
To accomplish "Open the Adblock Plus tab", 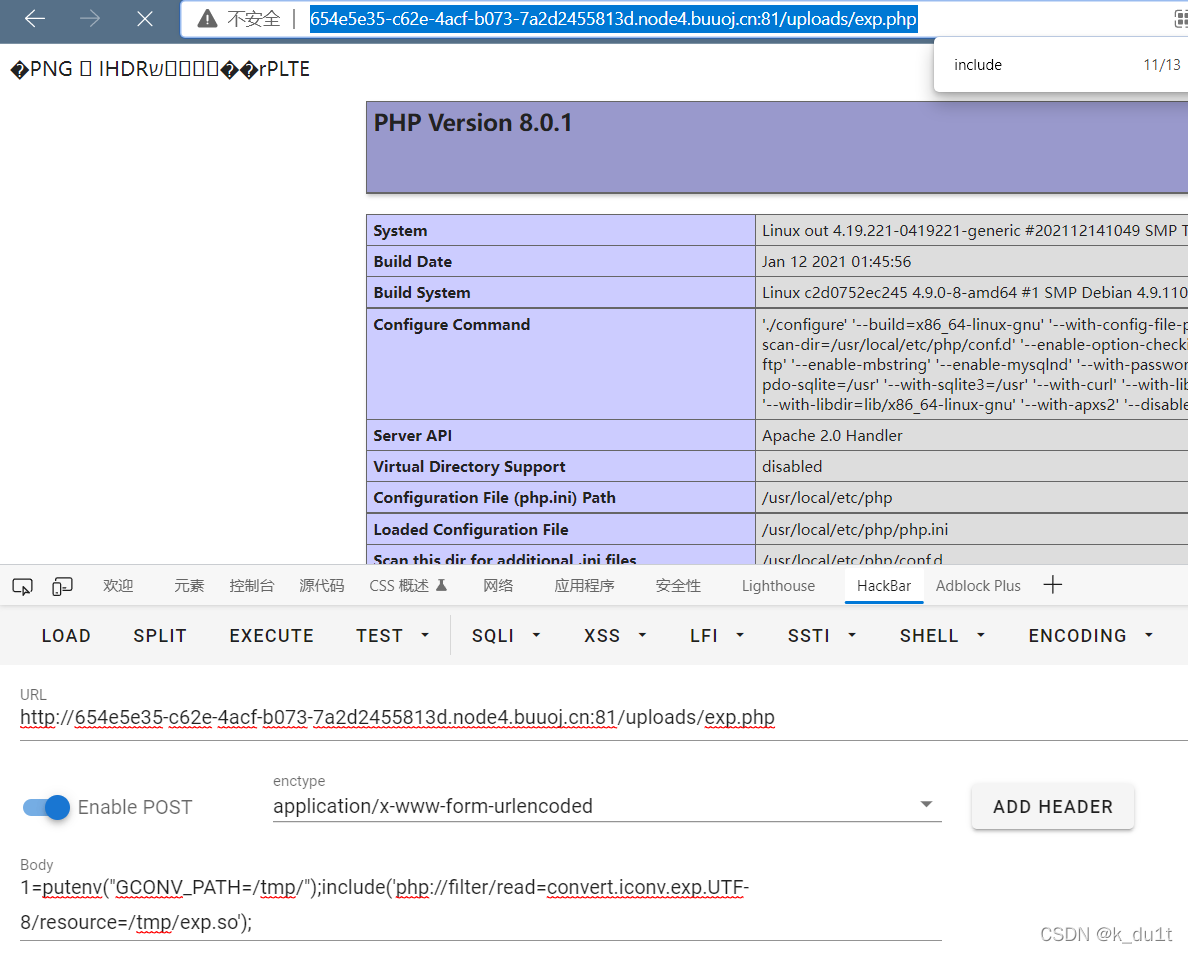I will 978,586.
